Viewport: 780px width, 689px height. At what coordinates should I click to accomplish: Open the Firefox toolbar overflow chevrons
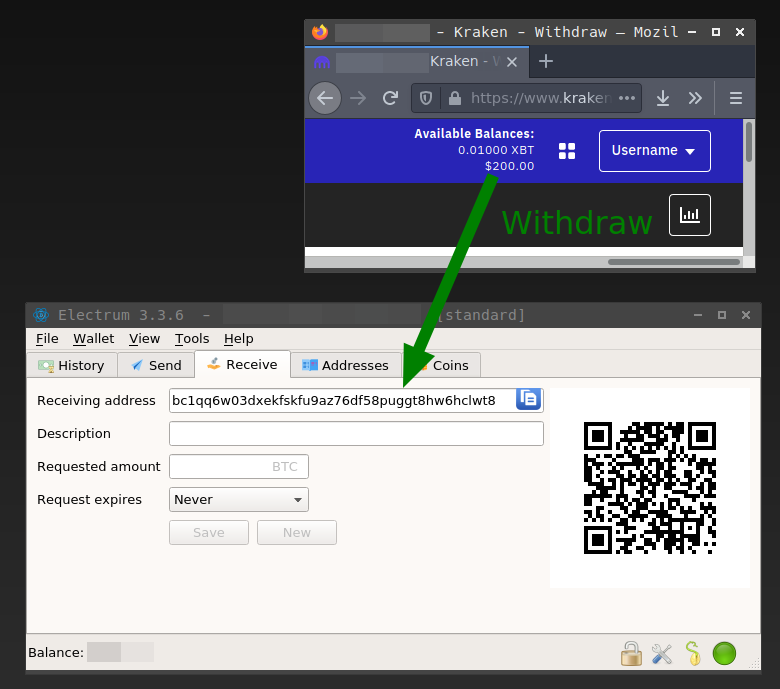(x=695, y=98)
